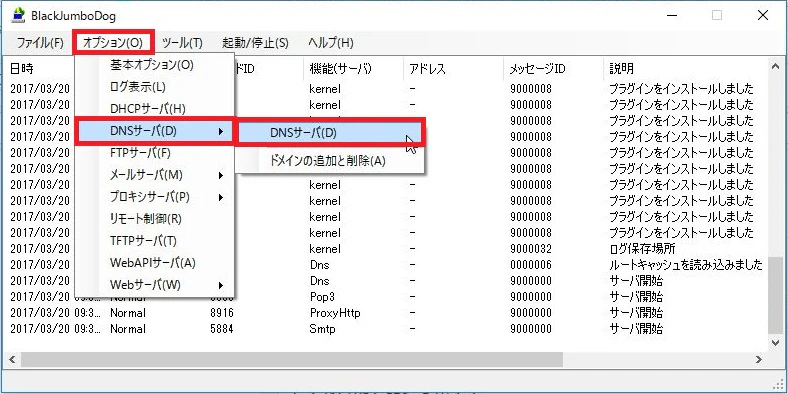This screenshot has height=394, width=788.
Task: Click thread ID 5884 cell
Action: point(222,329)
